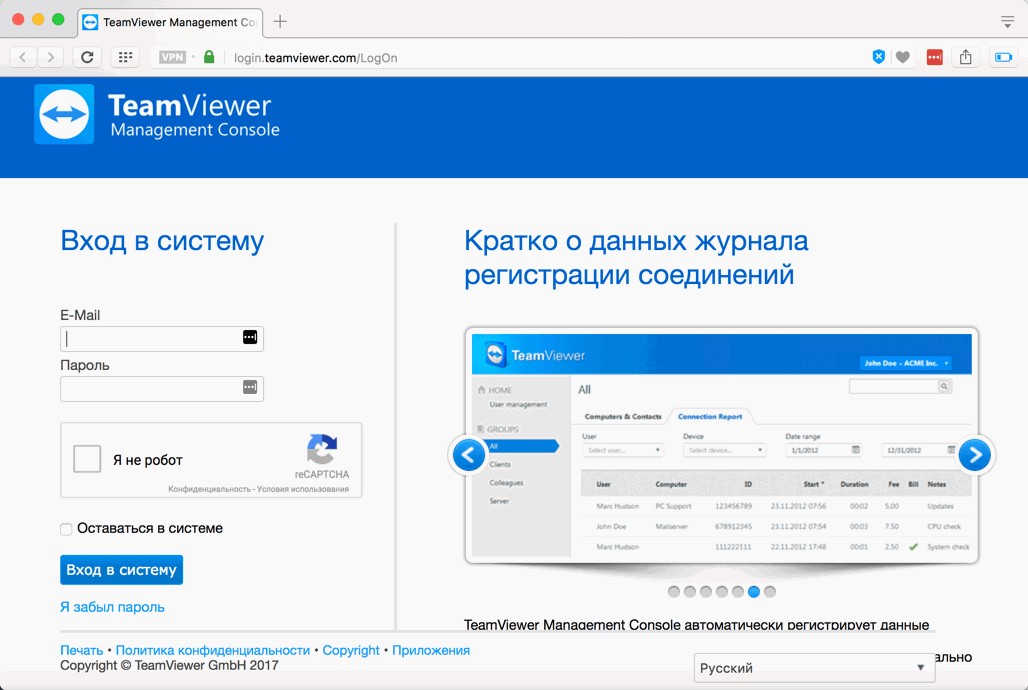The width and height of the screenshot is (1028, 690).
Task: Open reCAPTCHA Конфиденциальность link
Action: pyautogui.click(x=209, y=489)
